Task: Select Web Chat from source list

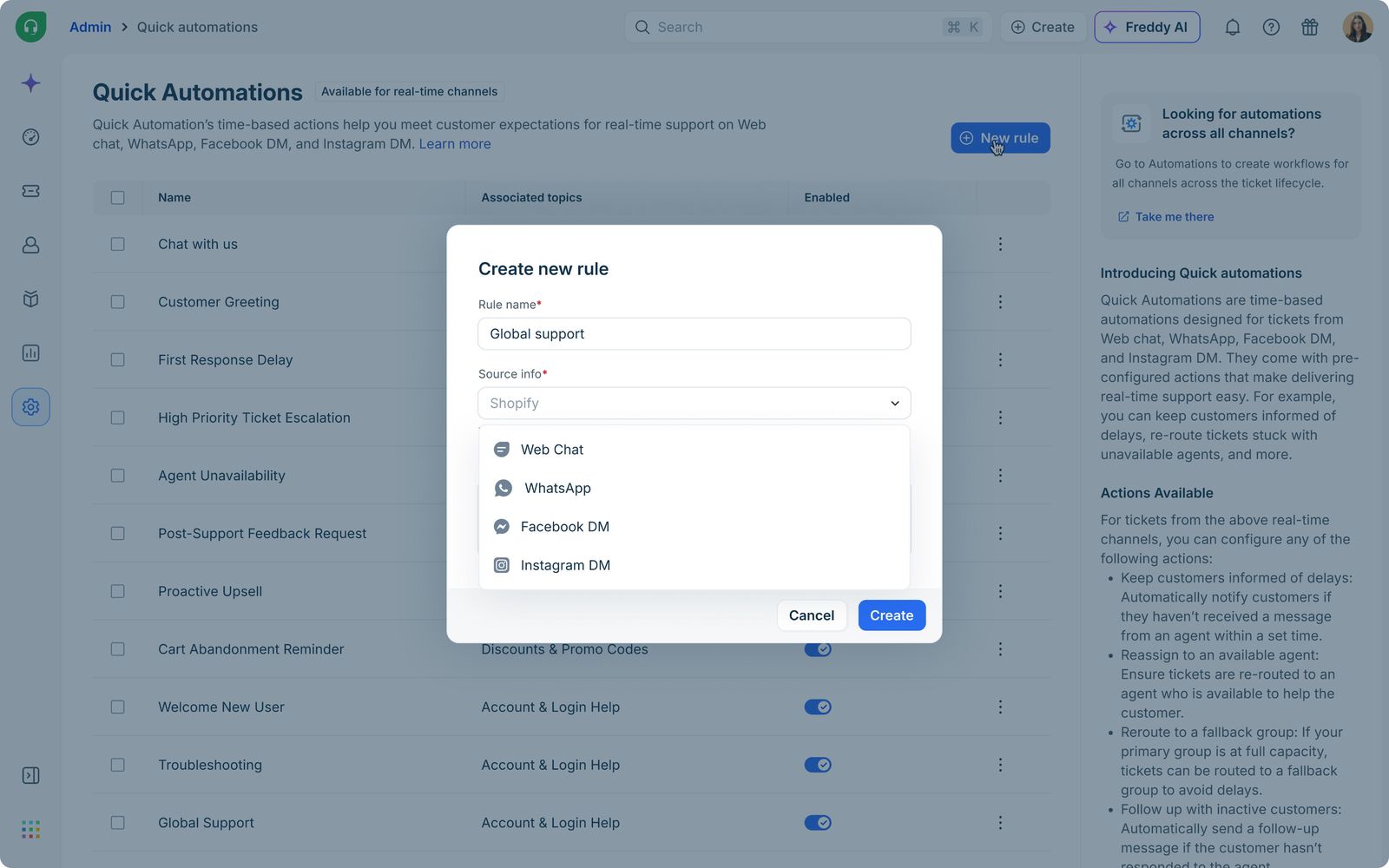Action: coord(694,450)
